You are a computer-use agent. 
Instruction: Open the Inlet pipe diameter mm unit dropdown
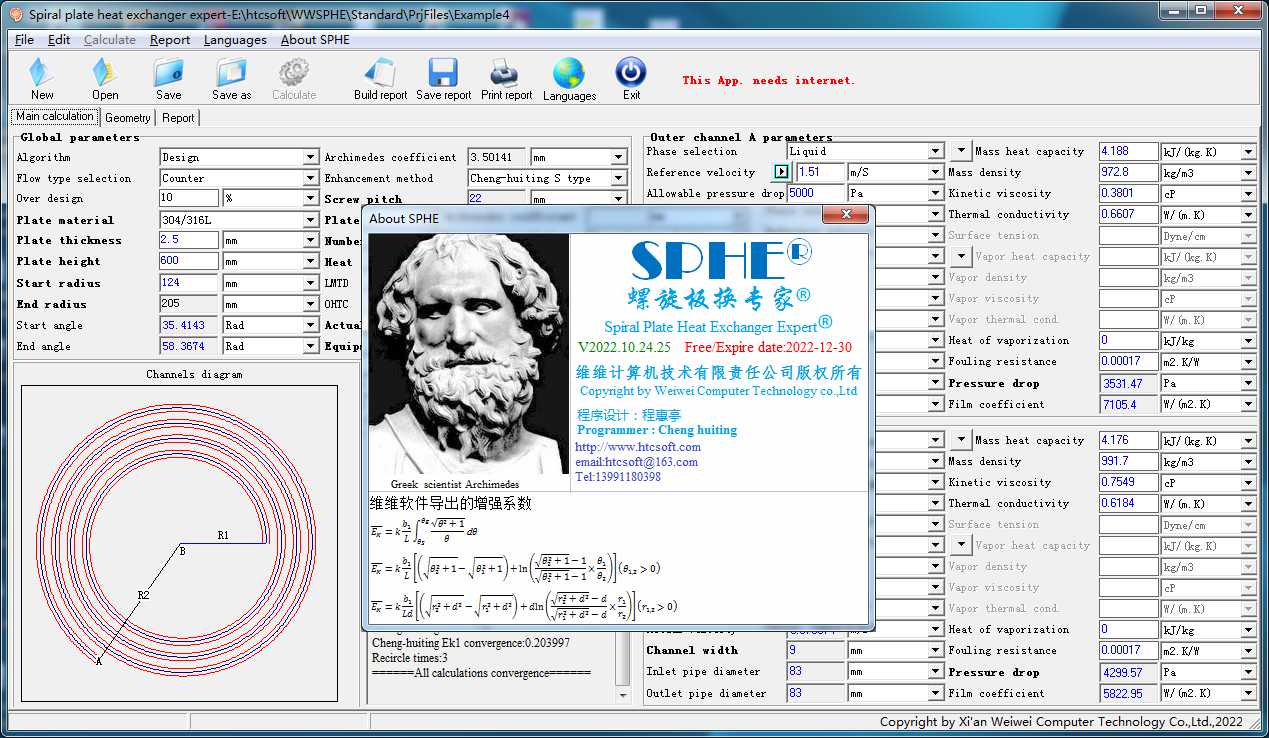point(936,671)
